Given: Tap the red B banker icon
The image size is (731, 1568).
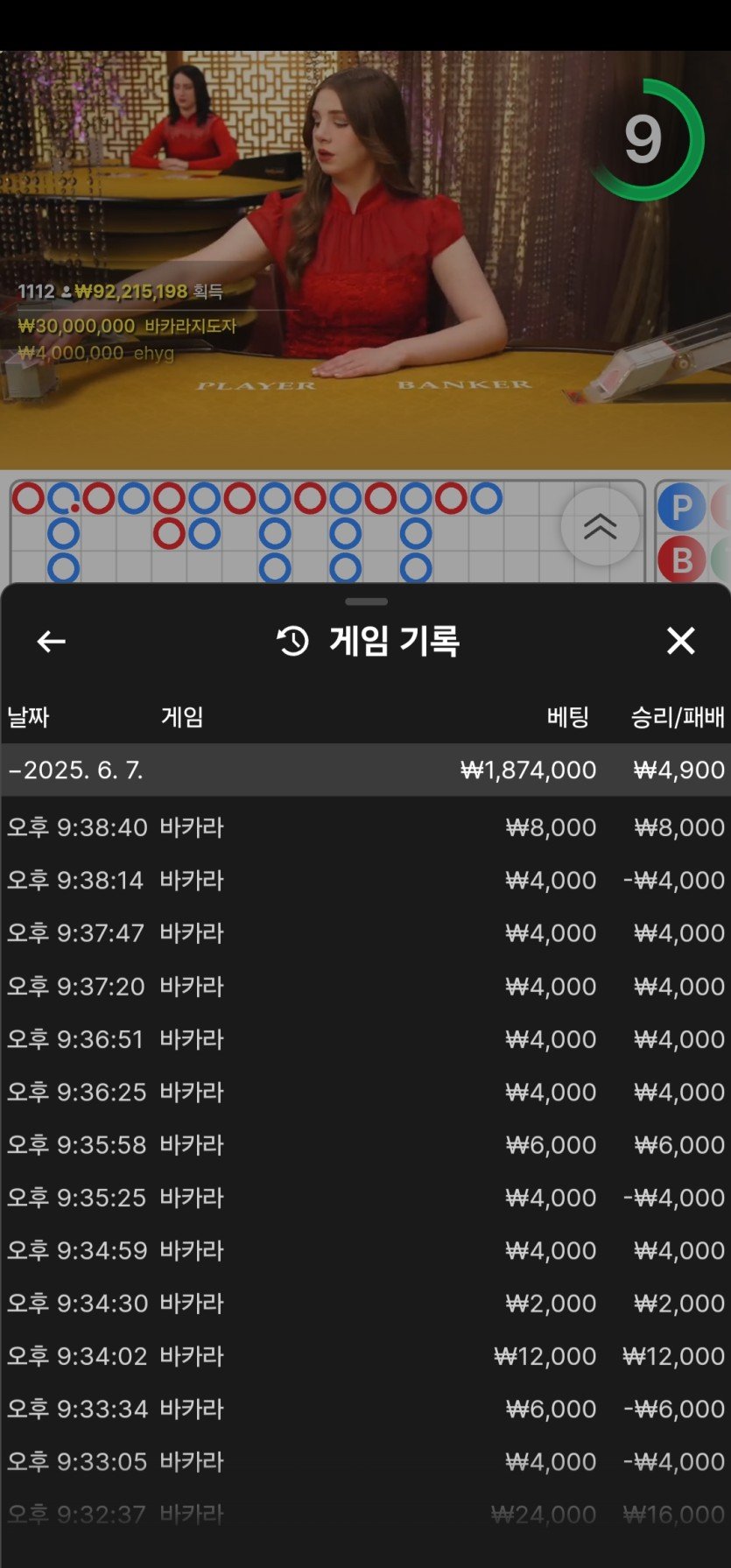Looking at the screenshot, I should (681, 560).
